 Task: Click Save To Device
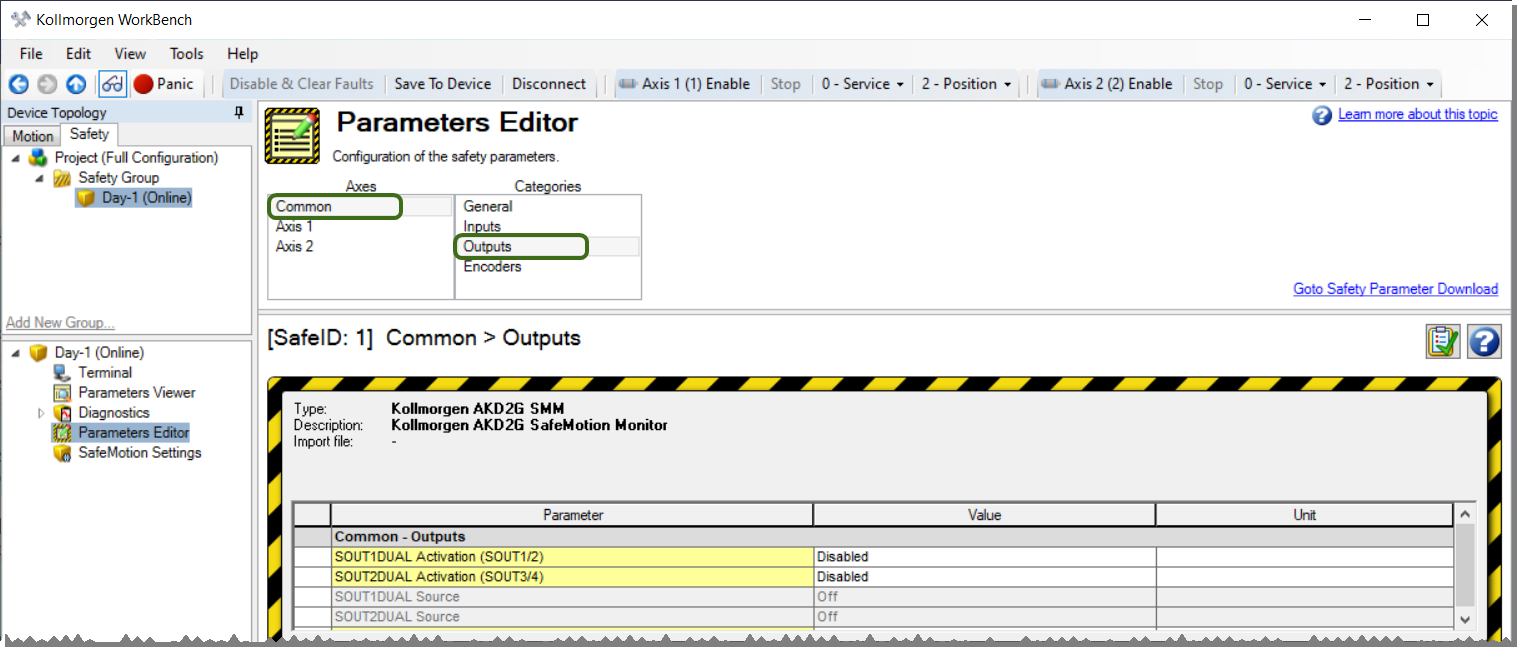(442, 84)
